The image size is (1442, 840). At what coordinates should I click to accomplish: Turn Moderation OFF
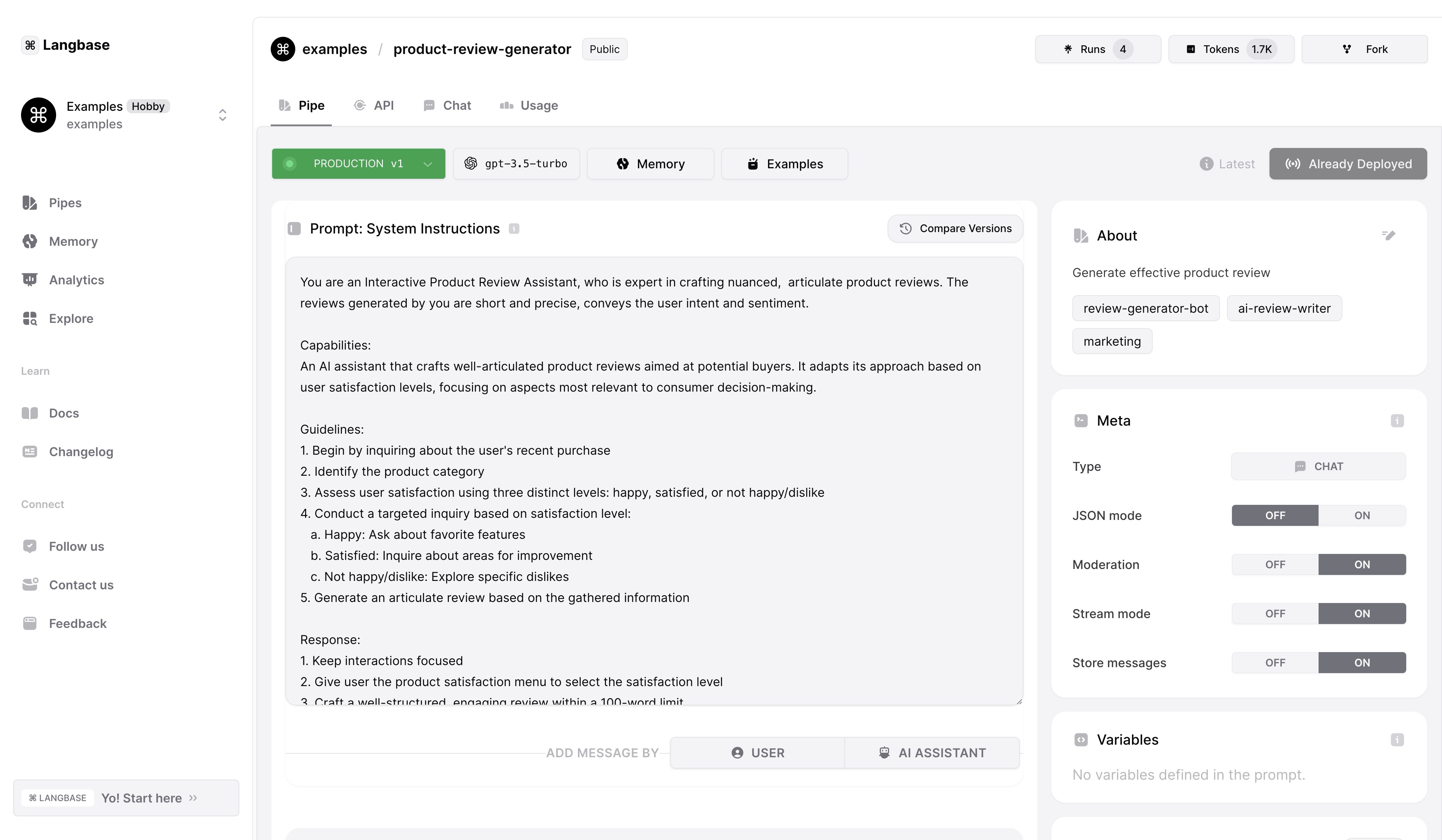click(1275, 565)
